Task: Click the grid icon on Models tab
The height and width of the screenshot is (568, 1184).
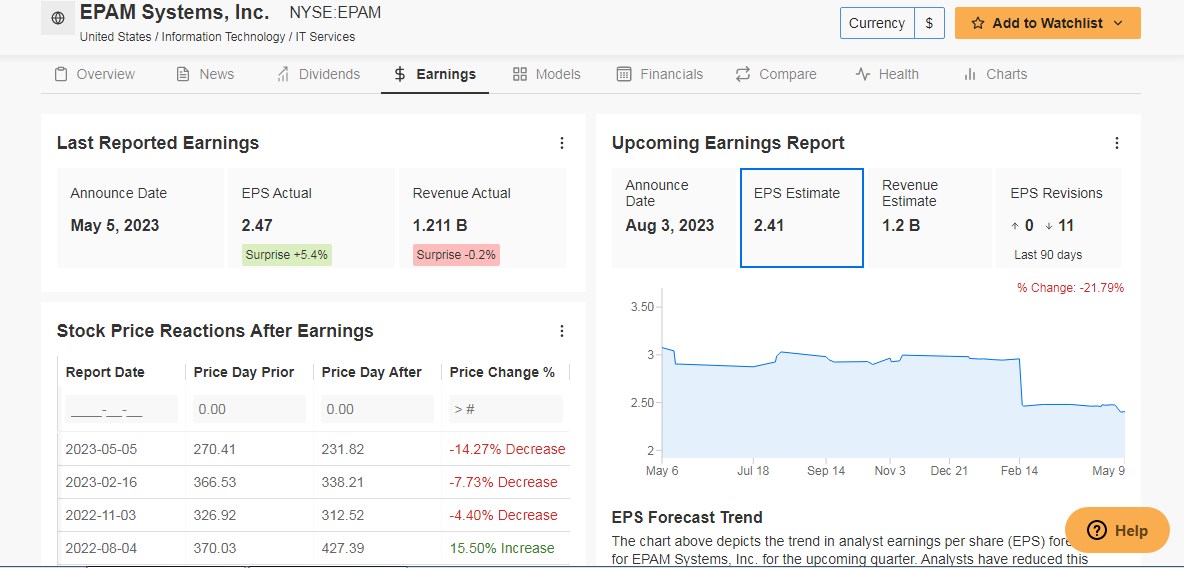Action: (x=520, y=74)
